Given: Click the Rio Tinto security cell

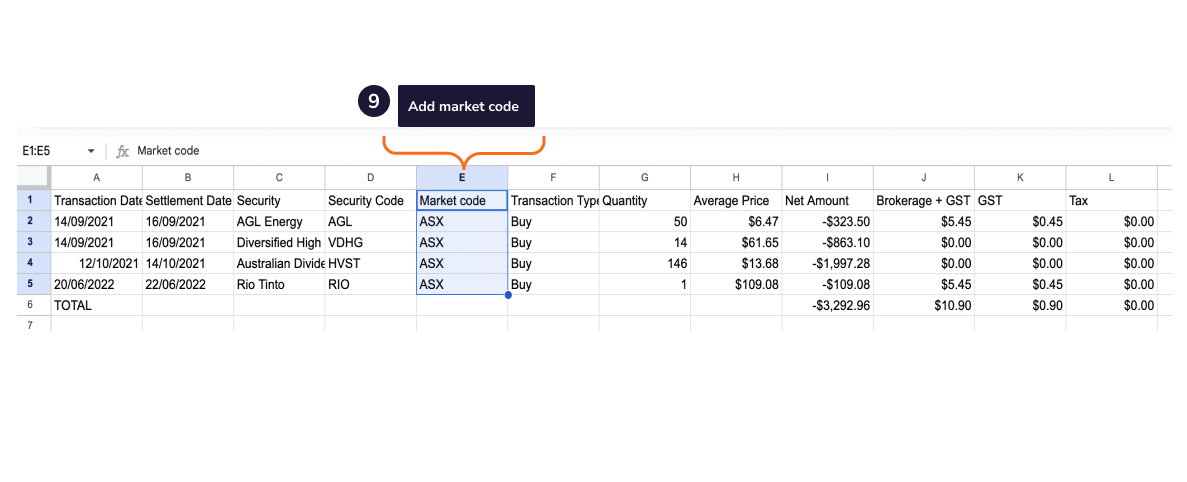Looking at the screenshot, I should coord(278,284).
